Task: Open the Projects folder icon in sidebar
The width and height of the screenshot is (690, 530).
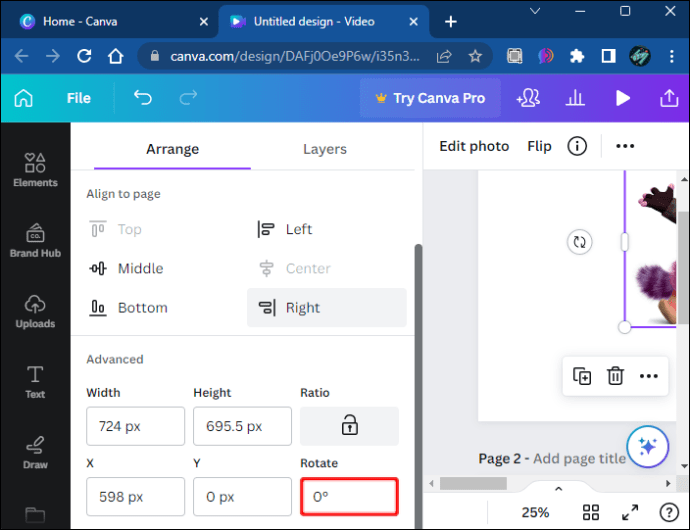Action: click(x=35, y=515)
